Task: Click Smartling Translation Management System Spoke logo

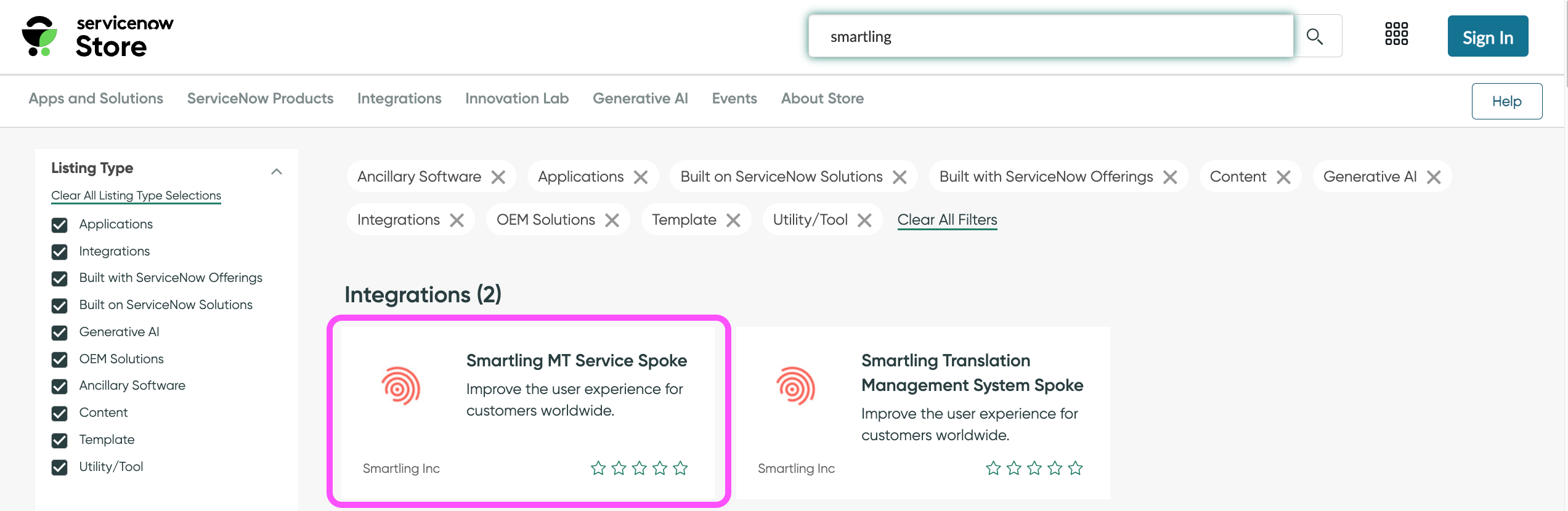Action: (x=796, y=387)
